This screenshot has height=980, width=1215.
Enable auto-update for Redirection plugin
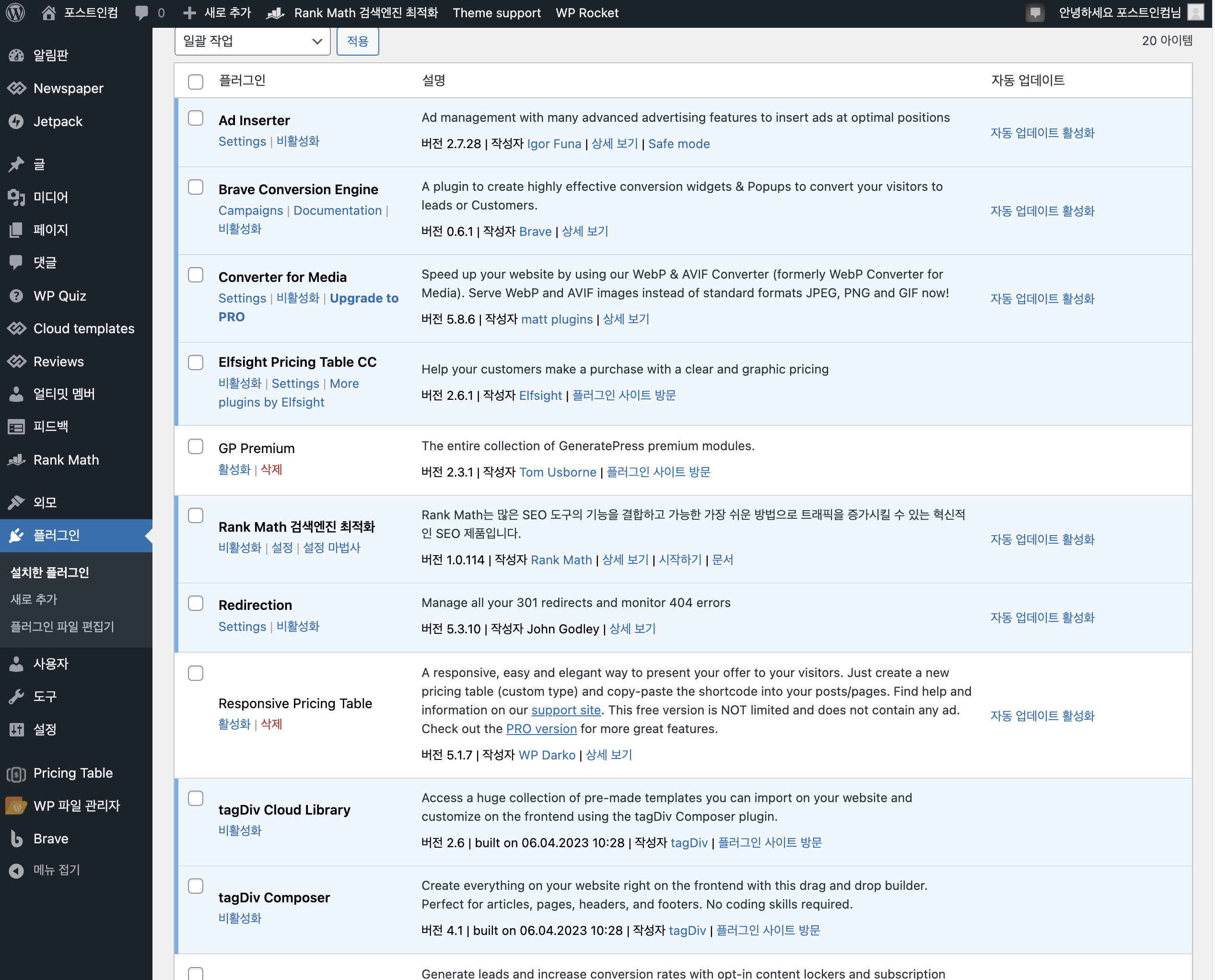1043,618
